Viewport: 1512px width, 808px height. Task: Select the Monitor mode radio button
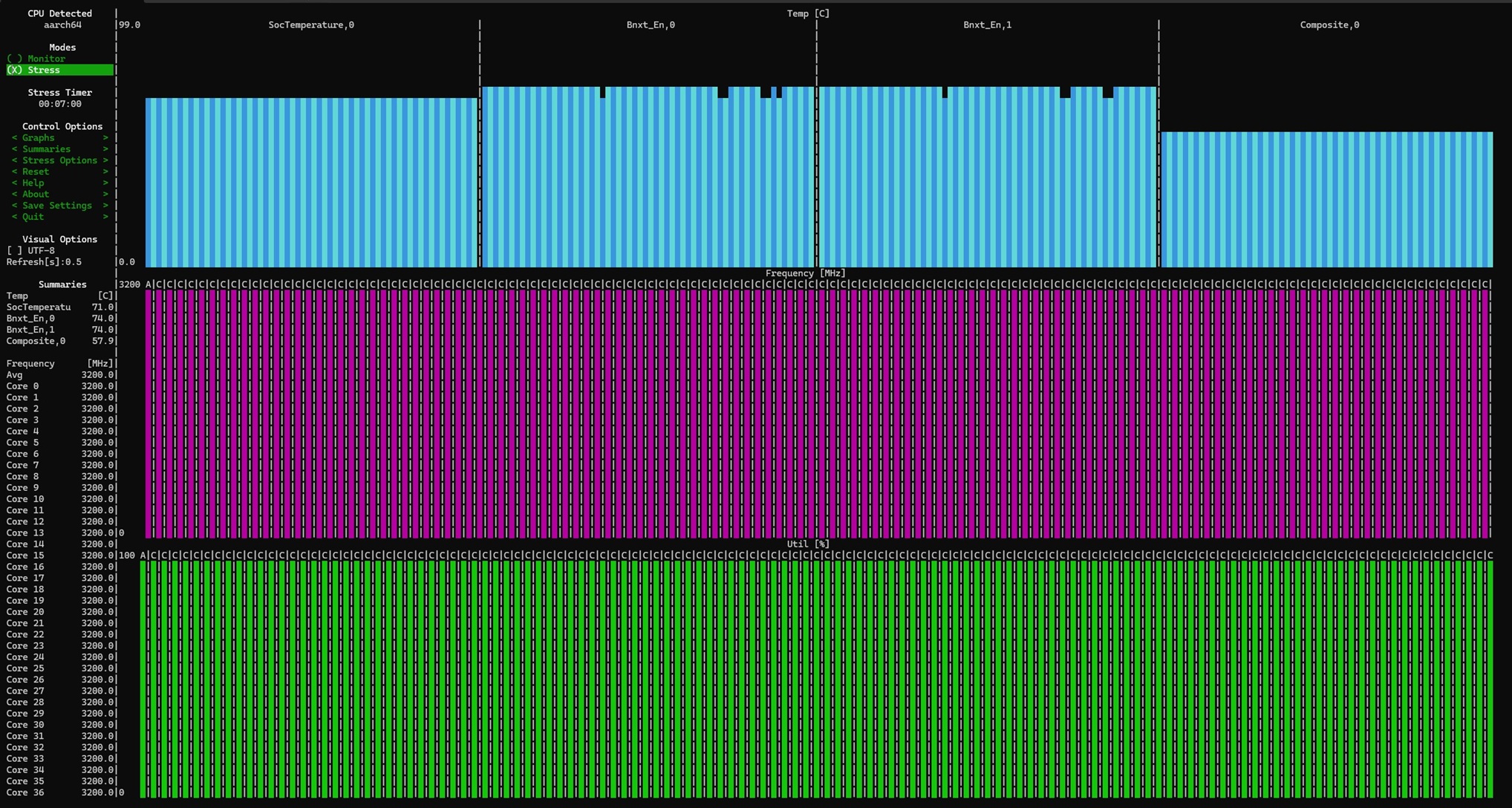pos(37,59)
